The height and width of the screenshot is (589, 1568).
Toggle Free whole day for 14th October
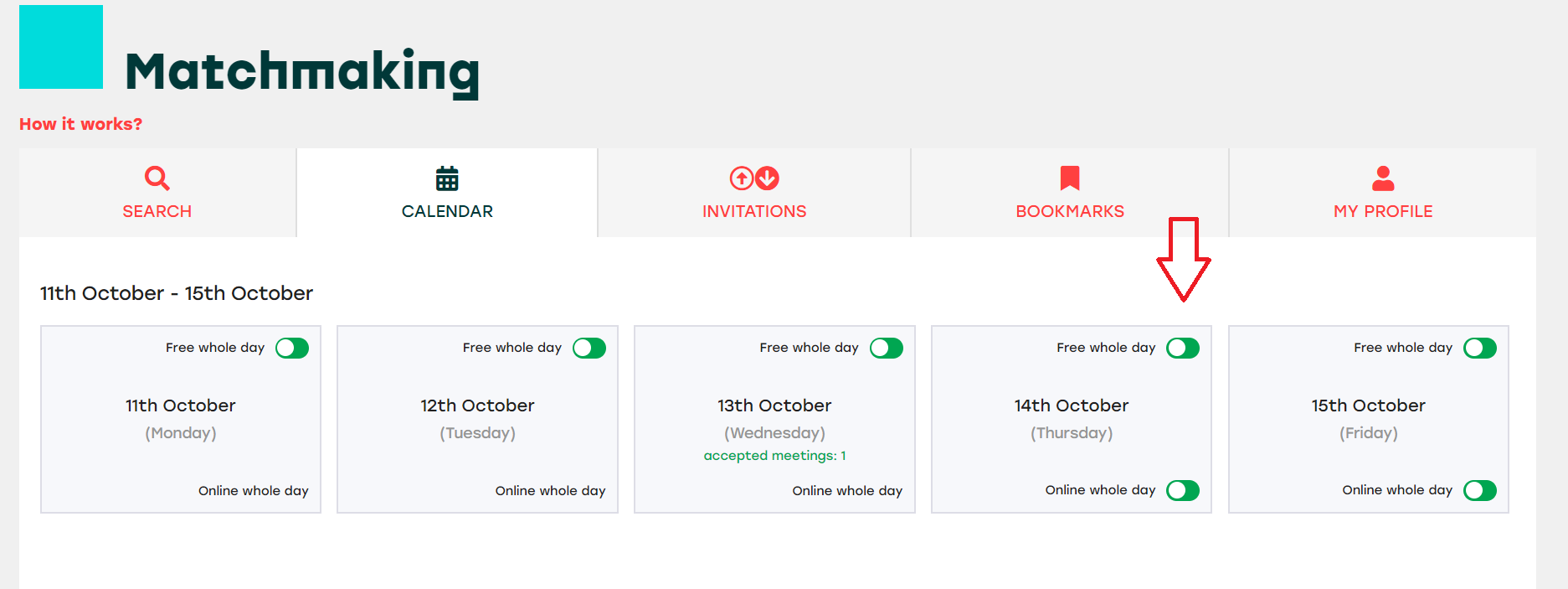pyautogui.click(x=1183, y=348)
